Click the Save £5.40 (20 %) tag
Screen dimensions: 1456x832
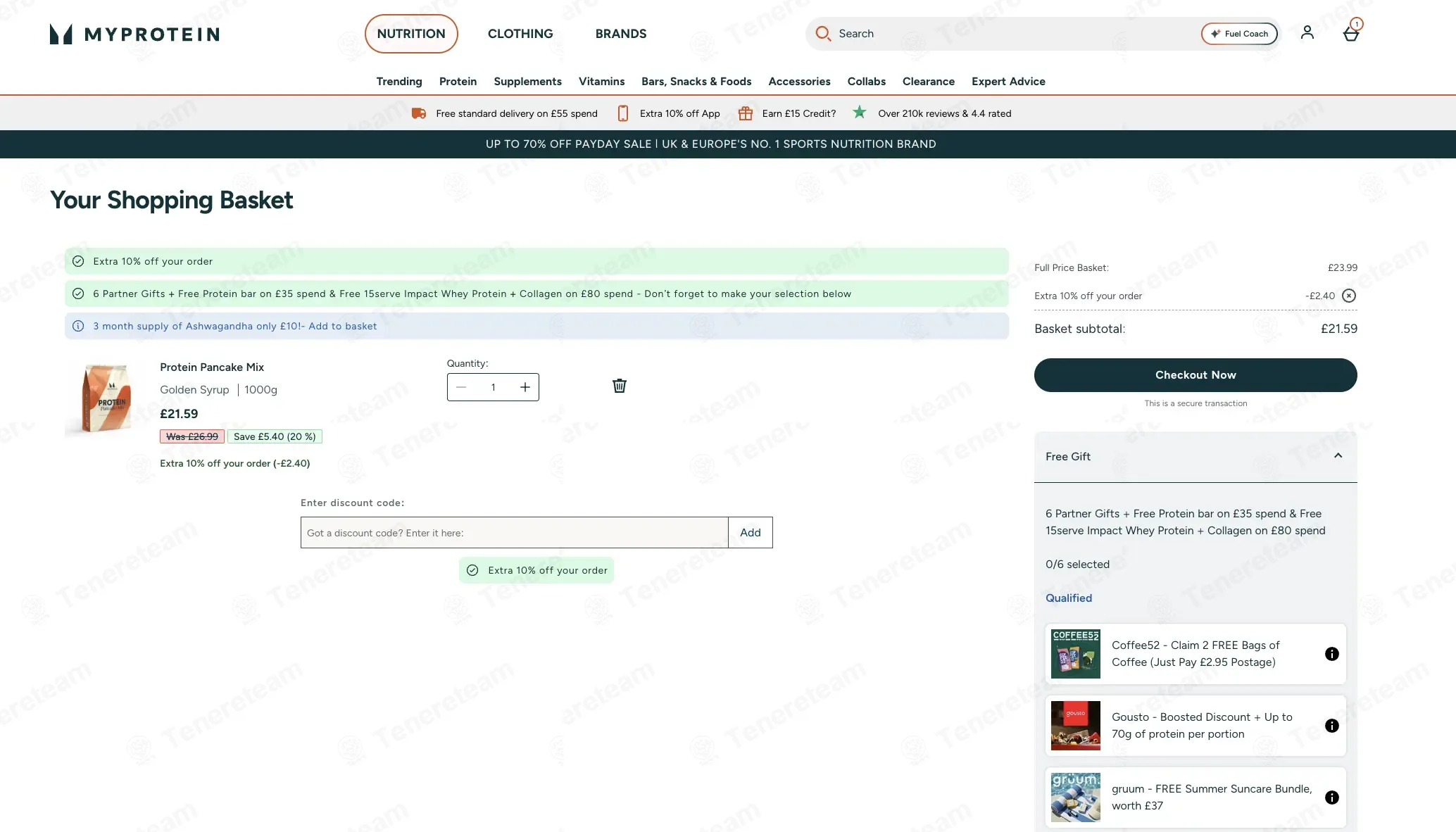(x=275, y=436)
